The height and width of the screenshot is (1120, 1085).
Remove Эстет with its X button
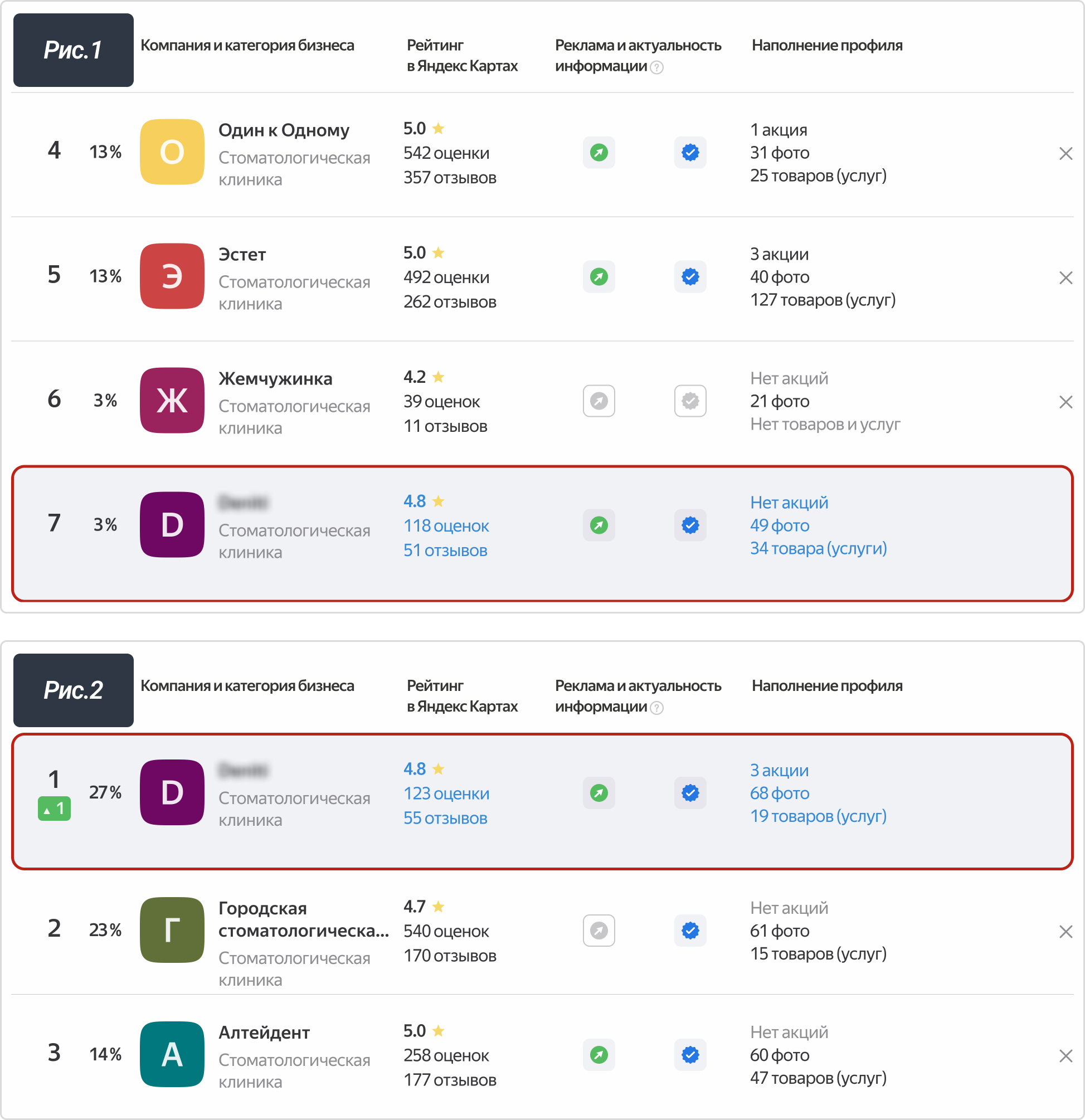pos(1065,278)
